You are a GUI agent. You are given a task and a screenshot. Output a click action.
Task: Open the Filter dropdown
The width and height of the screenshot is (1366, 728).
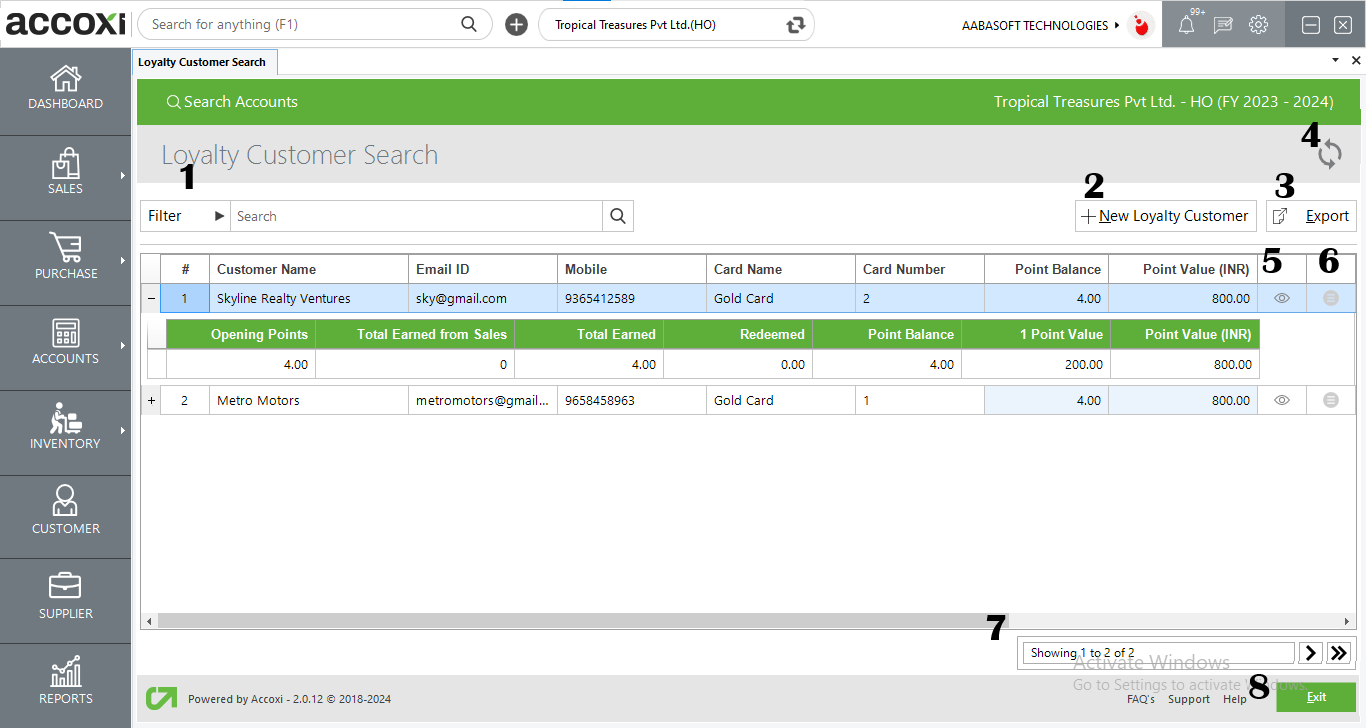pos(185,215)
